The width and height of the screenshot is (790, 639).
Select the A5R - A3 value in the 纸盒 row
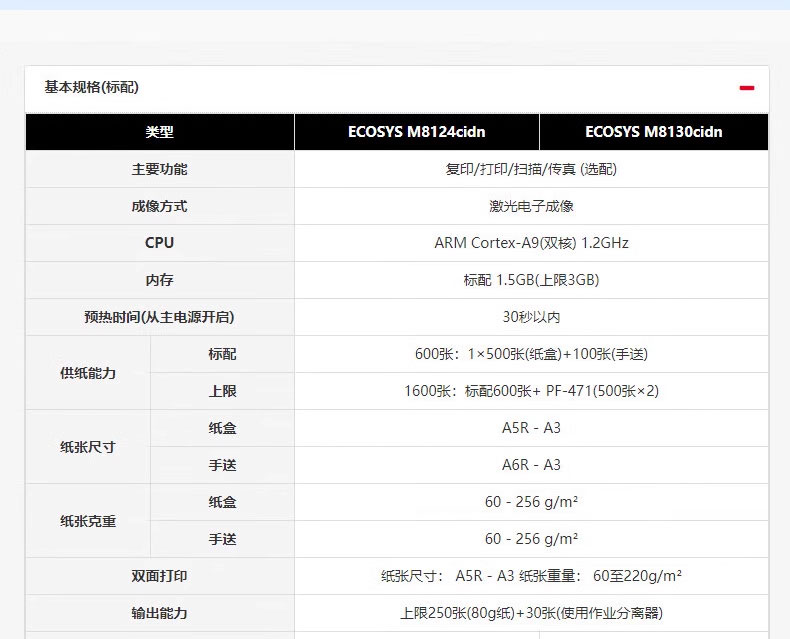(531, 428)
